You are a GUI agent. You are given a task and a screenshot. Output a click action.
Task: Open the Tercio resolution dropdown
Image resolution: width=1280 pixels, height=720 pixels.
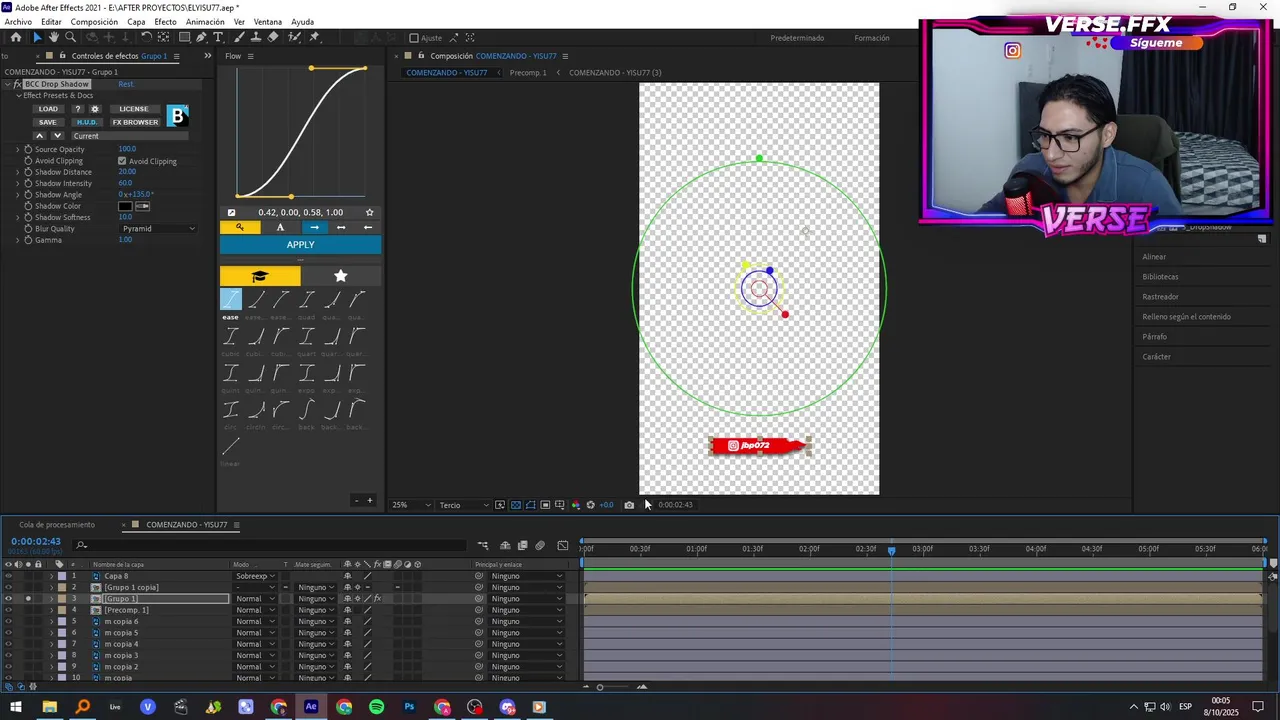(464, 505)
